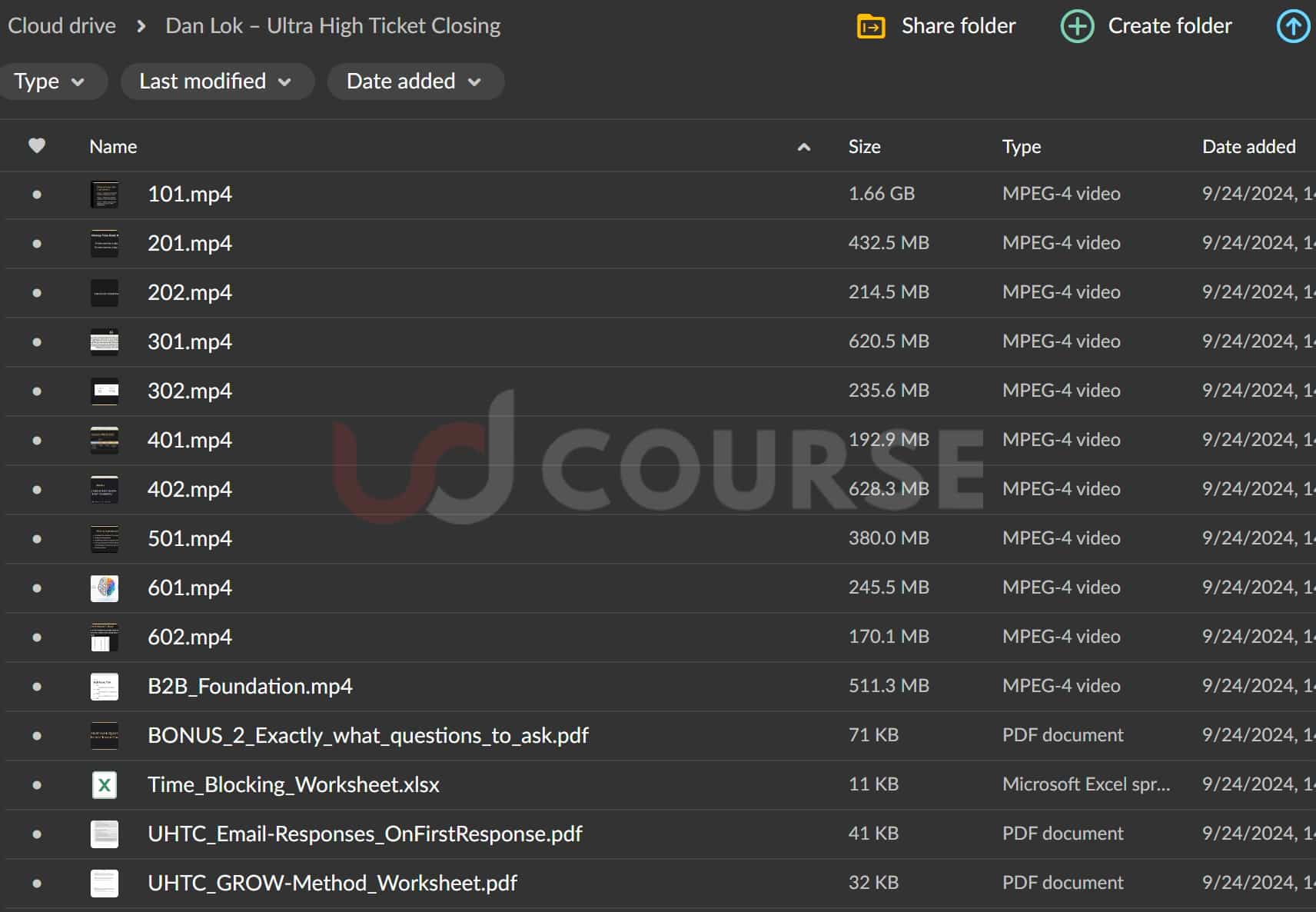Toggle the favorite dot for 101.mp4
The image size is (1316, 912).
(x=37, y=195)
